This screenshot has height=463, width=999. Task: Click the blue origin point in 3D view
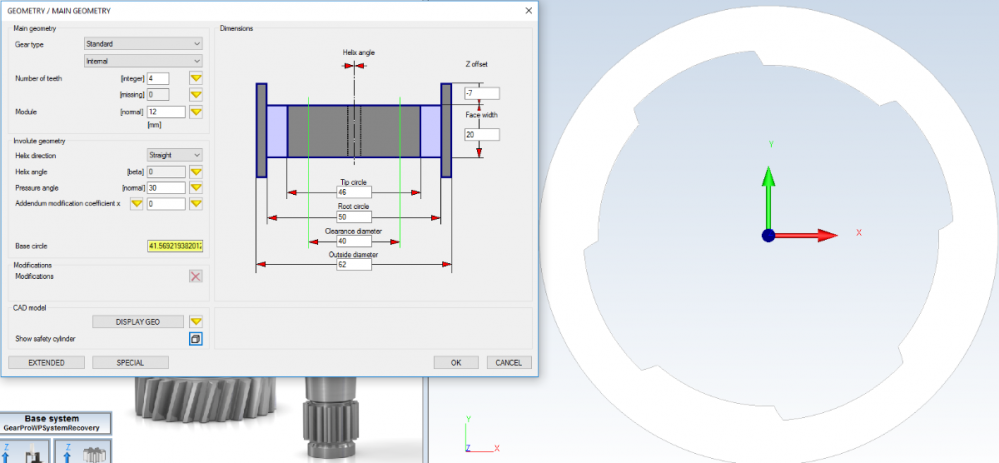[768, 236]
